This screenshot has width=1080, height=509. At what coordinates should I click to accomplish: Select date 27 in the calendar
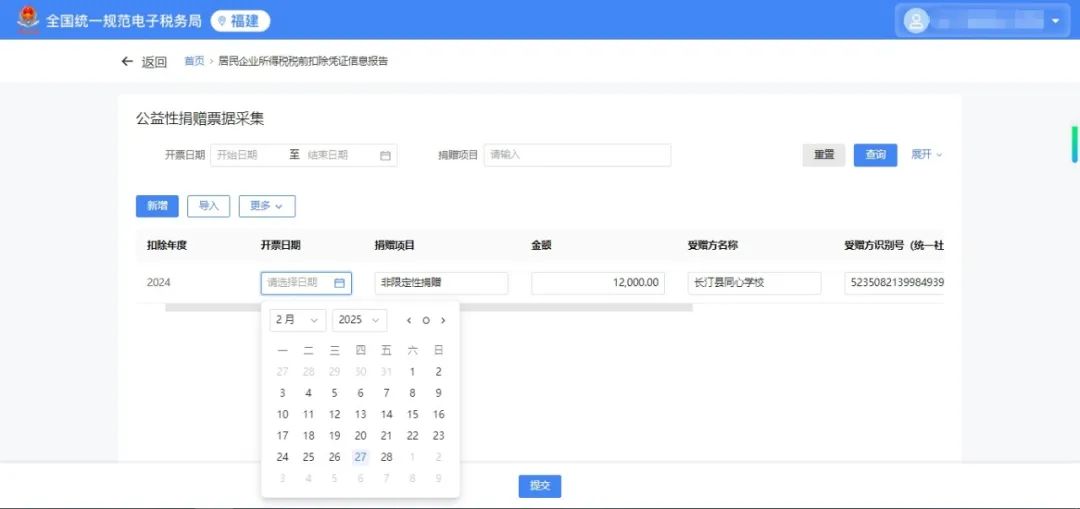360,457
